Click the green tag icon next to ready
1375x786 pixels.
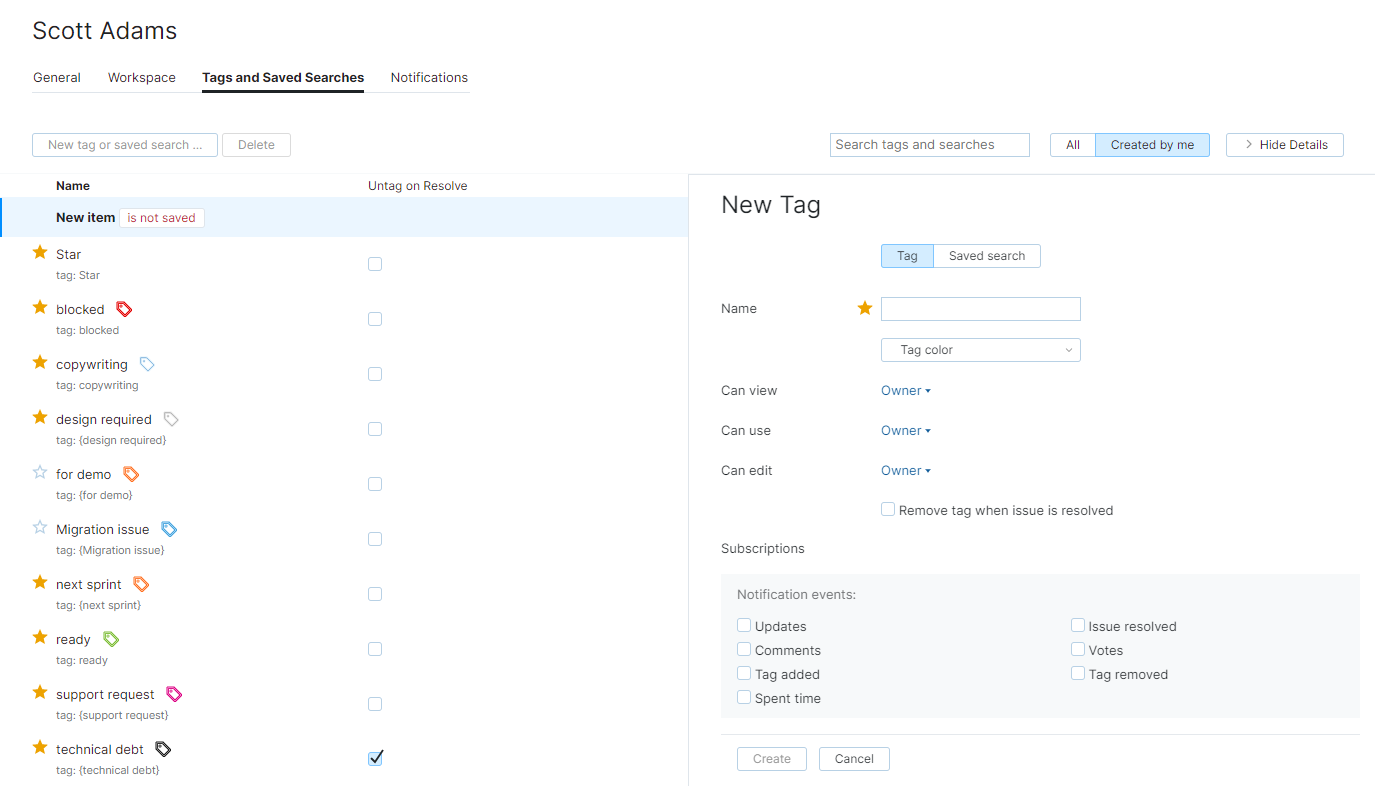click(111, 639)
